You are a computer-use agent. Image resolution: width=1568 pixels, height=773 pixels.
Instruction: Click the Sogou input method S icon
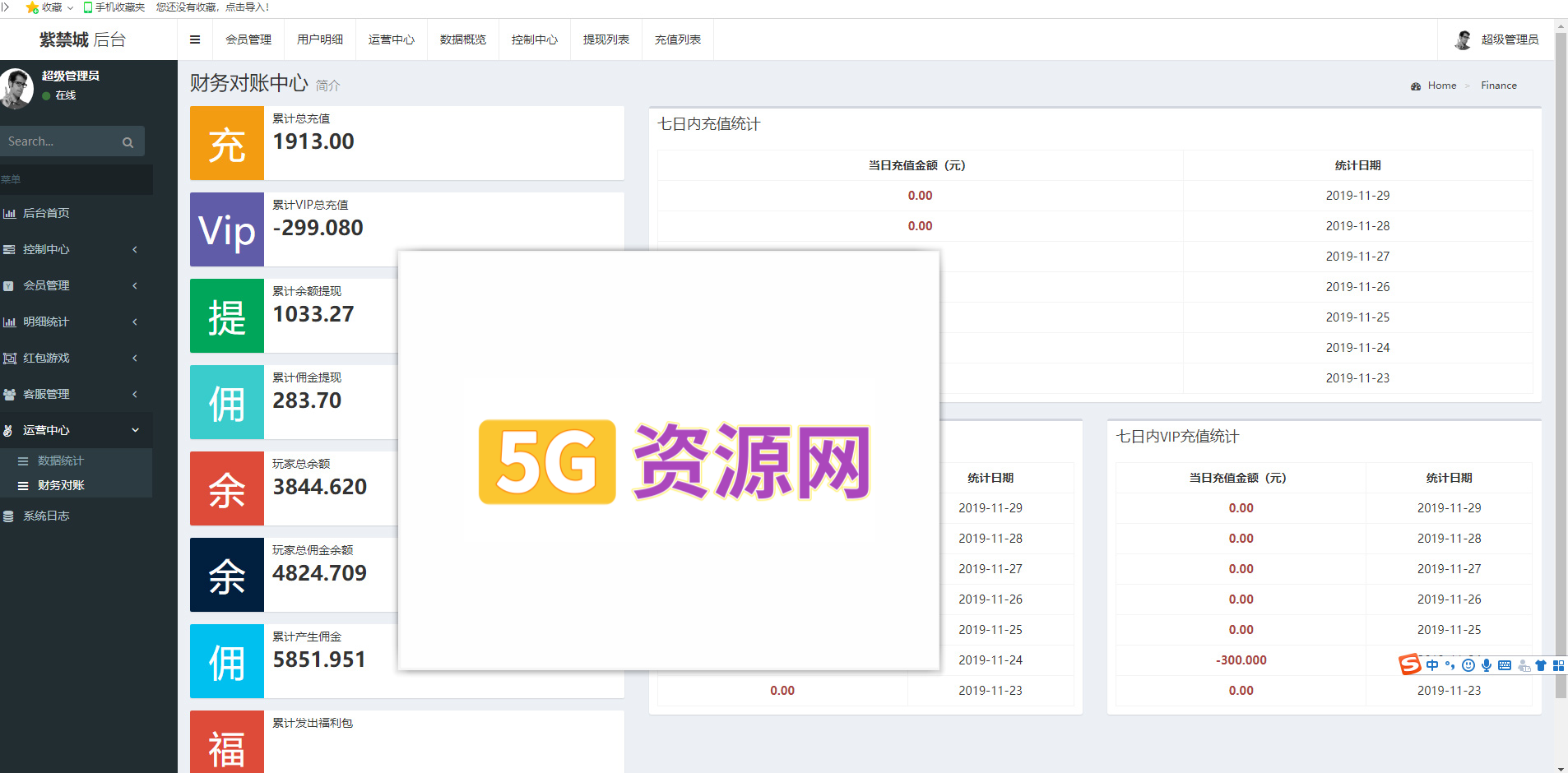(x=1410, y=664)
